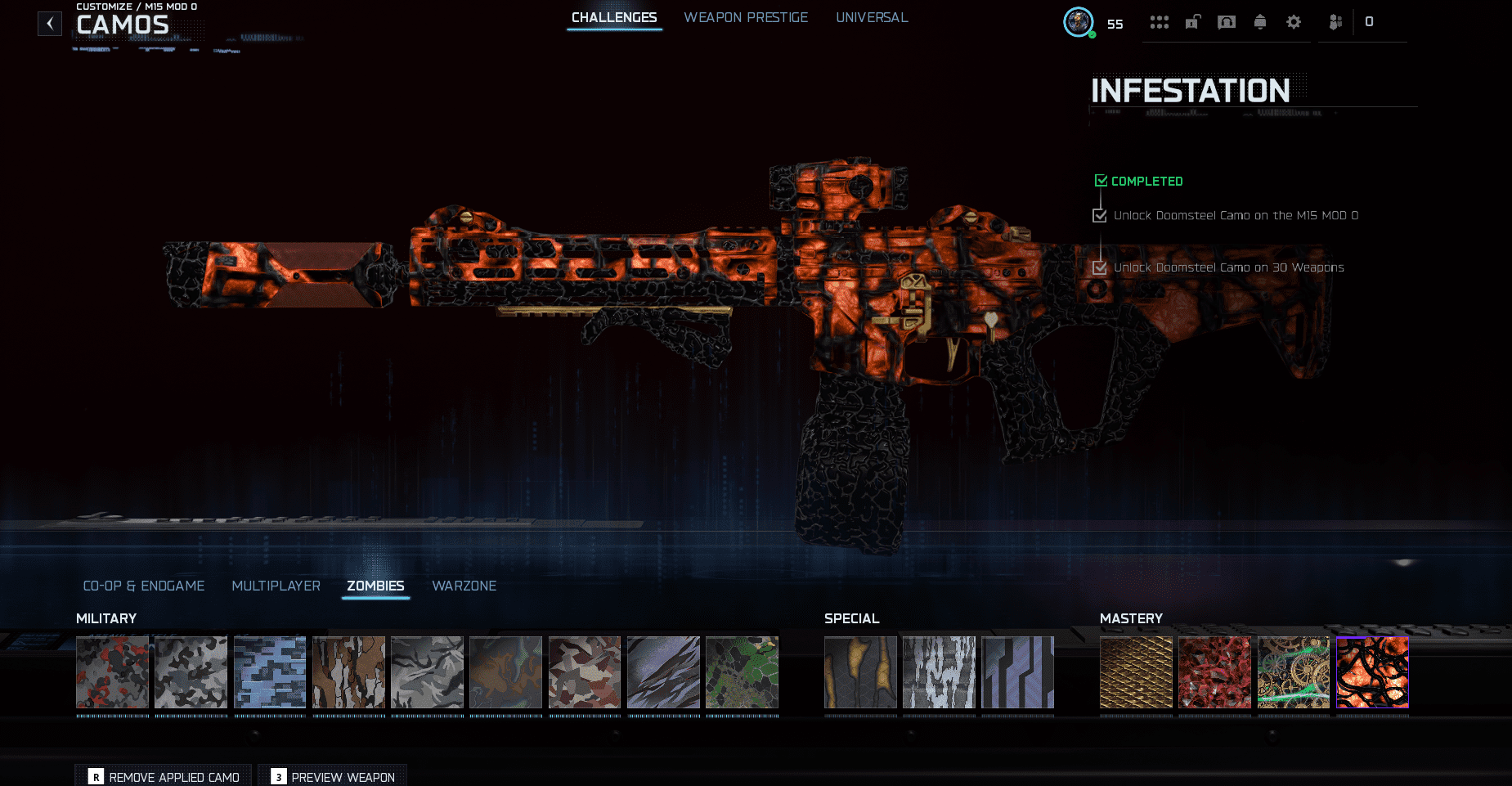The image size is (1512, 786).
Task: Click the Remove Applied Camo button
Action: (x=164, y=776)
